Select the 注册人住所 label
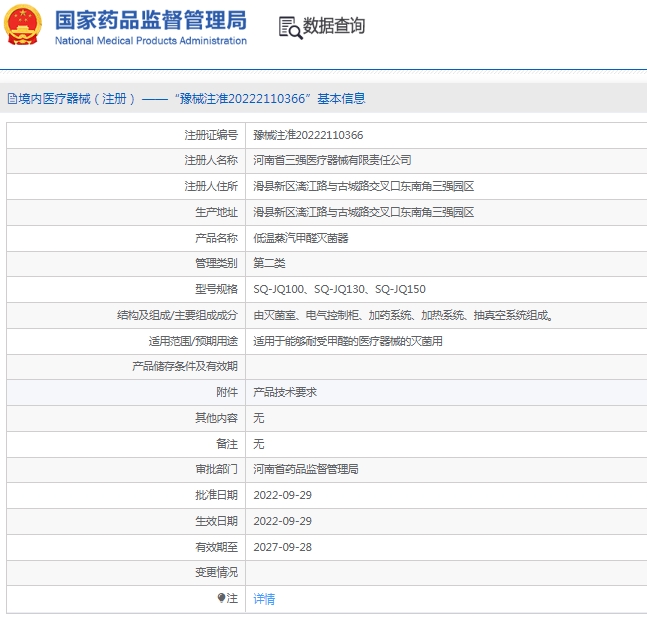Viewport: 647px width, 618px height. click(x=211, y=186)
